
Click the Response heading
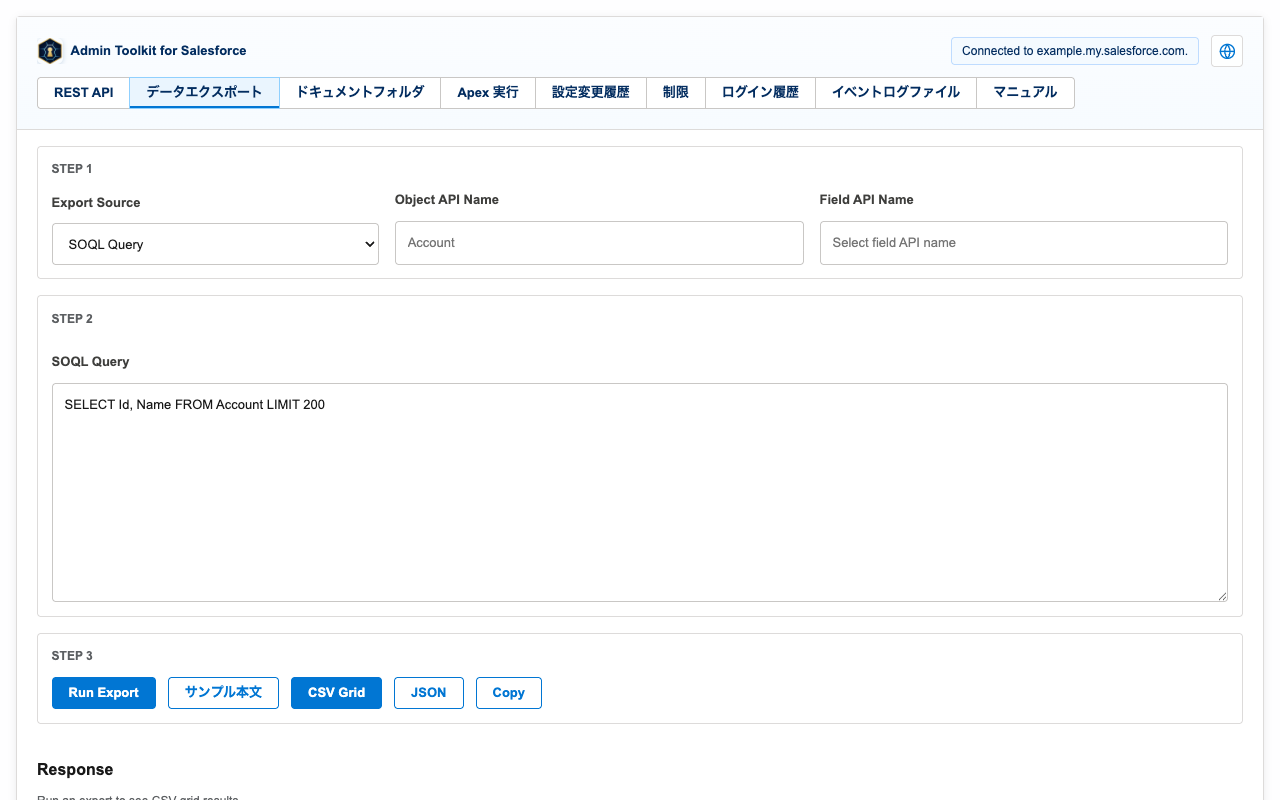(75, 770)
